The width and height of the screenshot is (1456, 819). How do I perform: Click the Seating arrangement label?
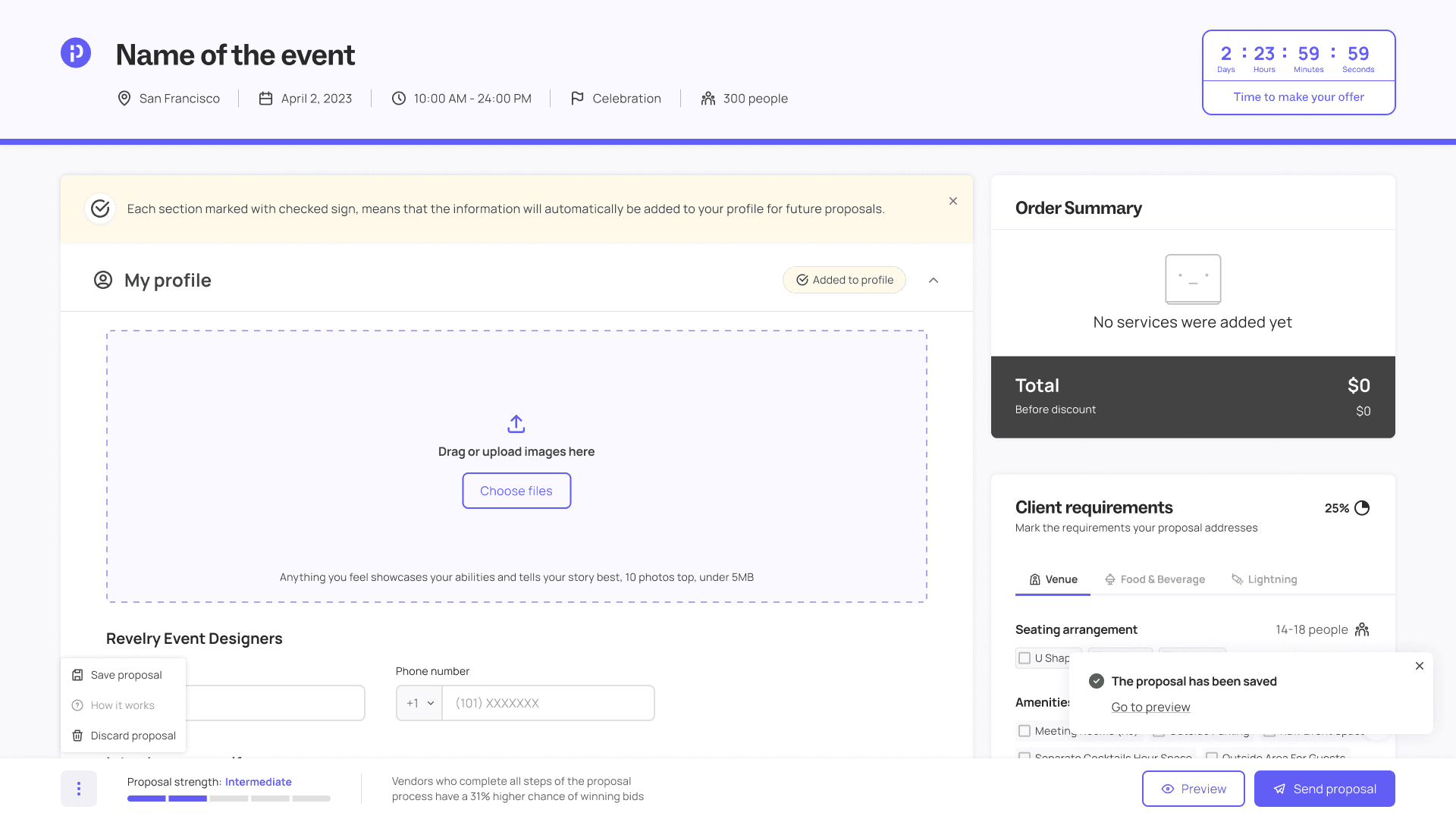click(1076, 629)
